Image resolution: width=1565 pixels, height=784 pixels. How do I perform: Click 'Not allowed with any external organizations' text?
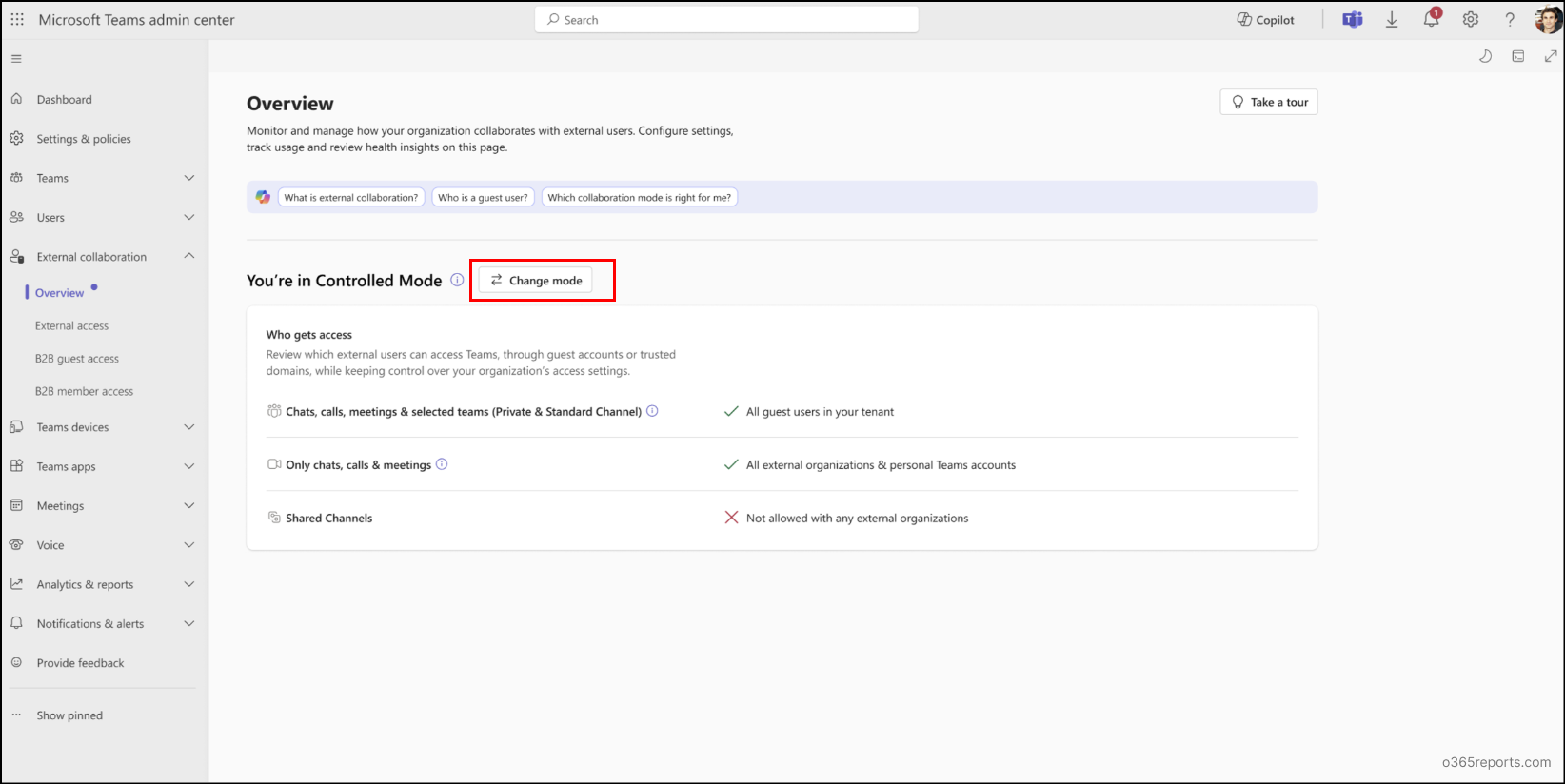click(x=857, y=519)
